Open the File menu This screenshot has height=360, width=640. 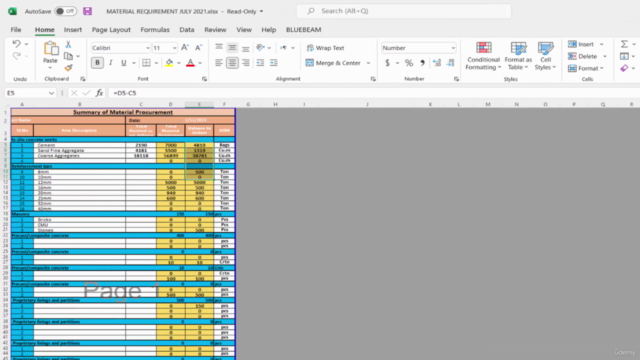pyautogui.click(x=16, y=29)
